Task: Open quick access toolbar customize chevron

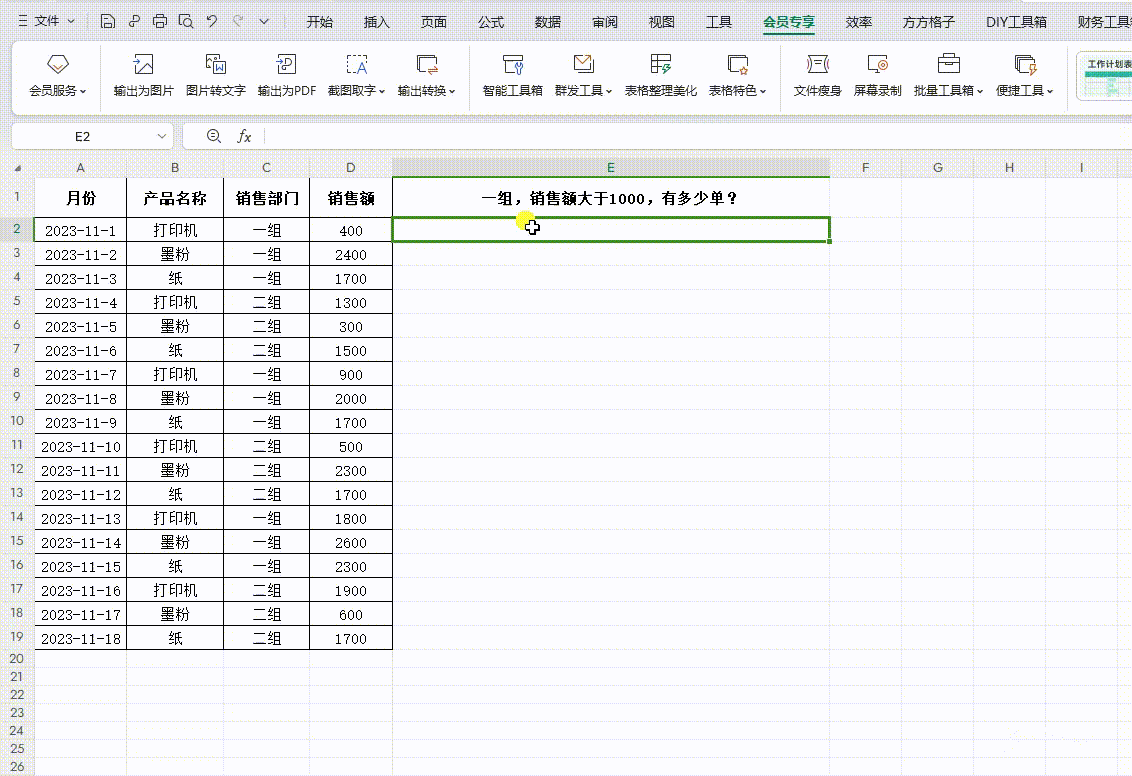Action: coord(264,22)
